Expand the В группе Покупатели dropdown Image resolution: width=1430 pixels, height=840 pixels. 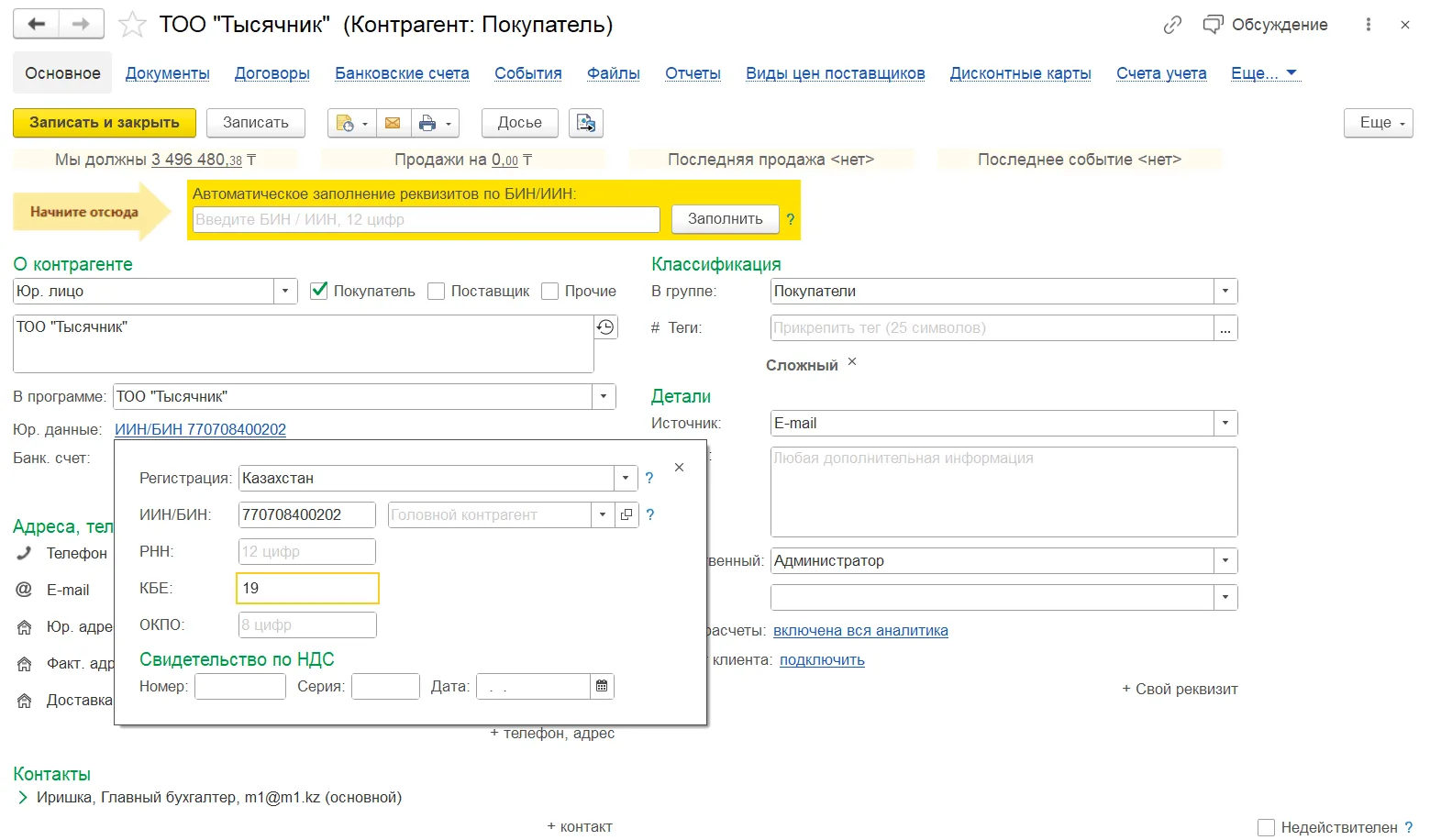point(1225,292)
